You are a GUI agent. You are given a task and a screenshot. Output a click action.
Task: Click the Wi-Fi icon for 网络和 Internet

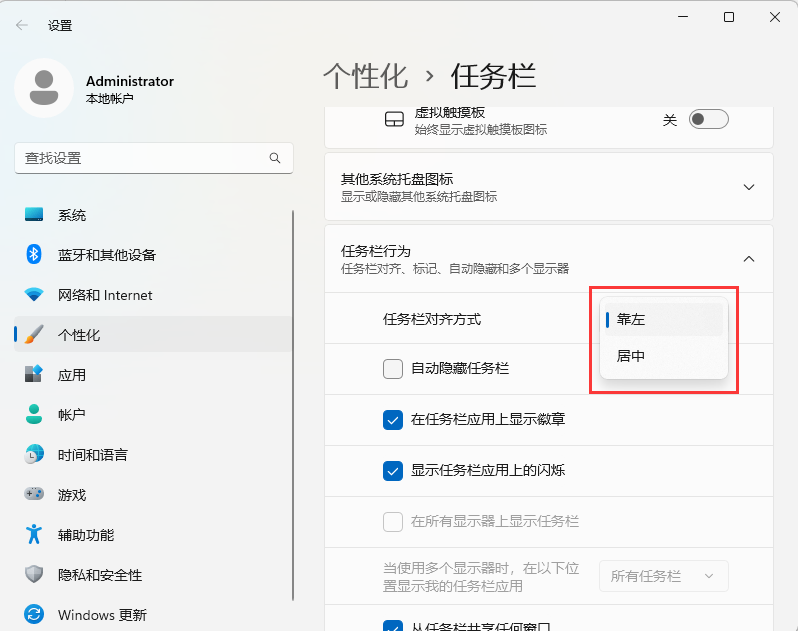pyautogui.click(x=34, y=295)
